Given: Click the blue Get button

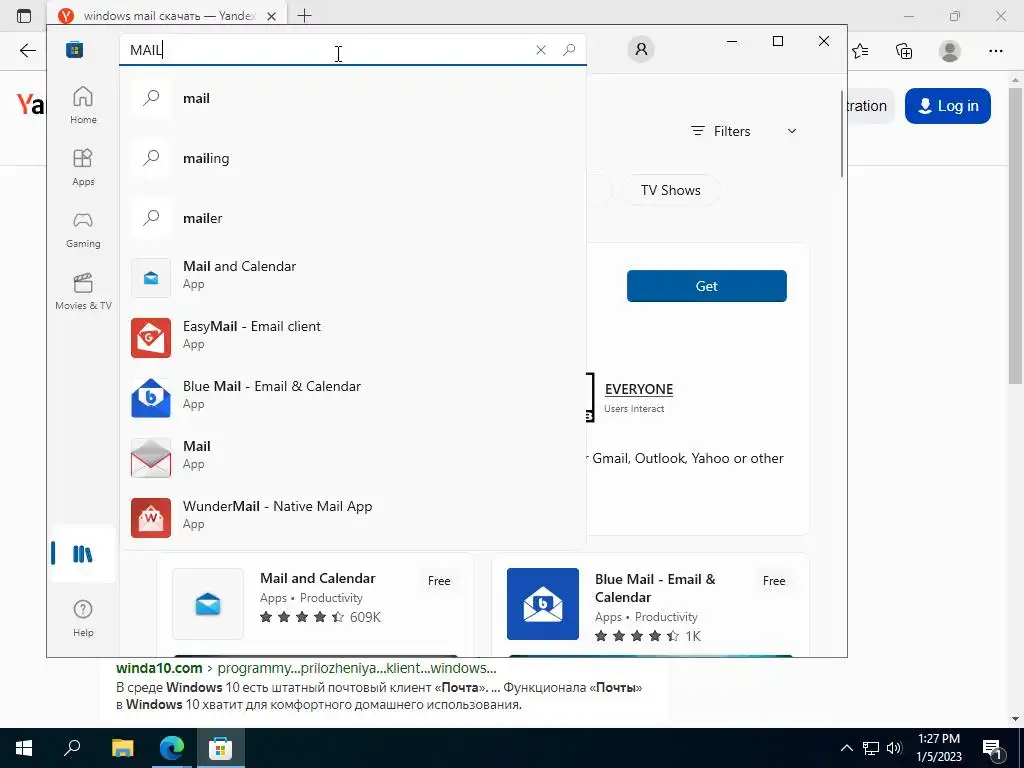Looking at the screenshot, I should (x=707, y=286).
